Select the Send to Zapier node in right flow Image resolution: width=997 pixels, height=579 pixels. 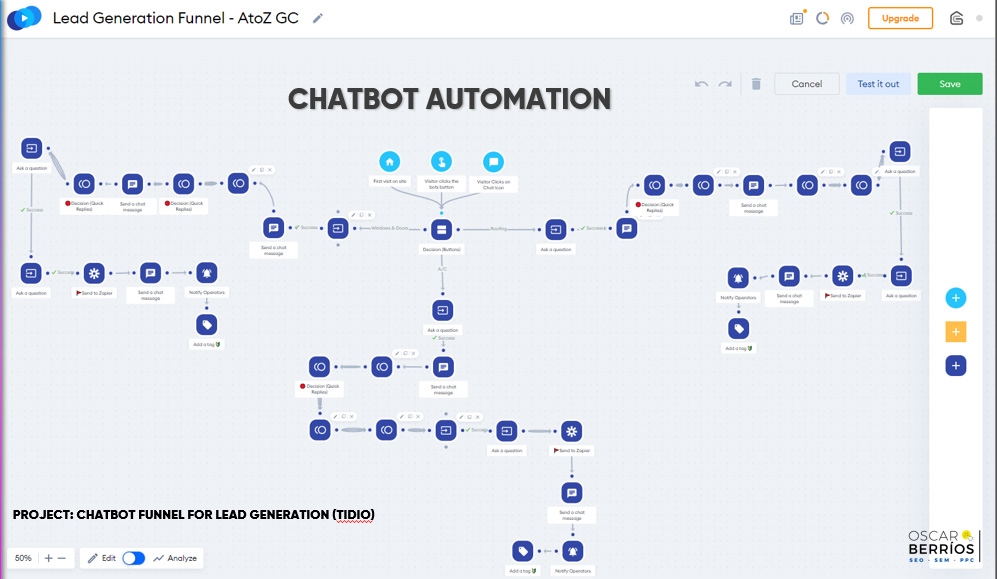click(x=842, y=276)
